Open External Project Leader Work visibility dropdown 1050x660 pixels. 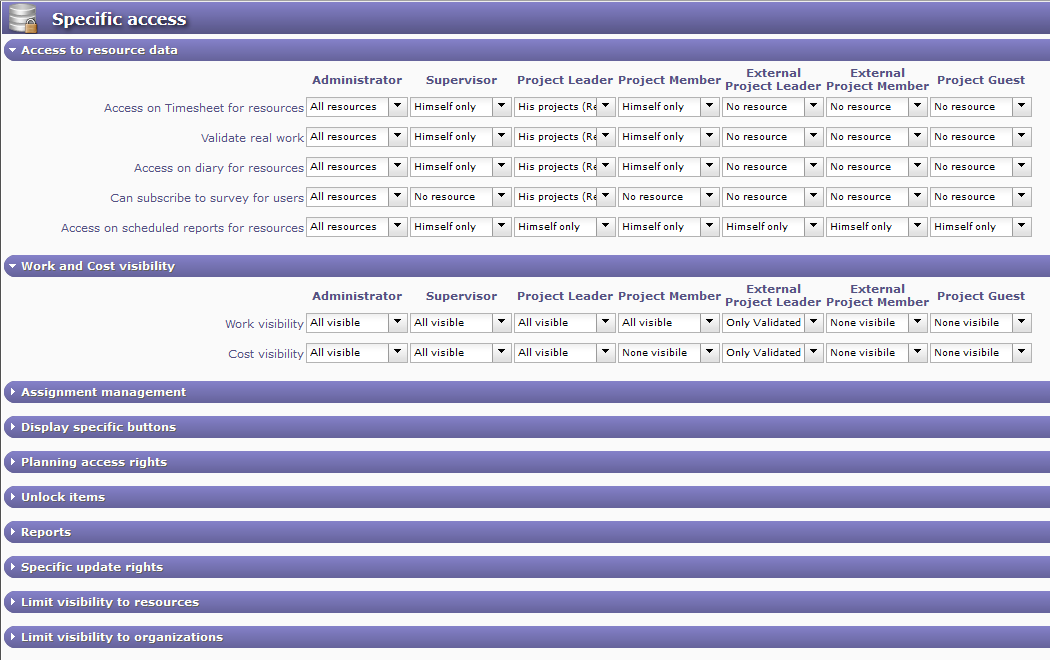pos(813,323)
